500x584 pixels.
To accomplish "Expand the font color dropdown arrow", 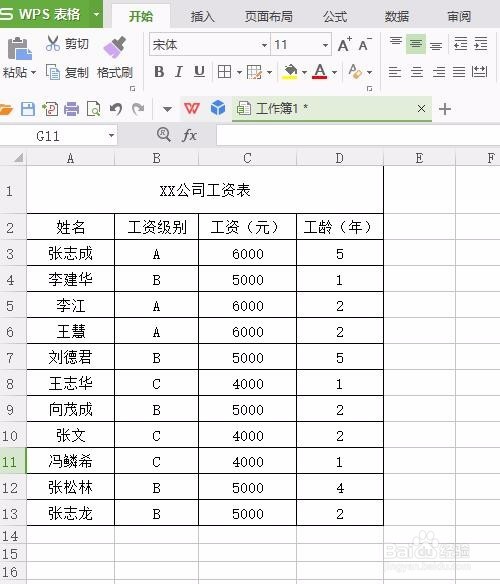I will [334, 72].
